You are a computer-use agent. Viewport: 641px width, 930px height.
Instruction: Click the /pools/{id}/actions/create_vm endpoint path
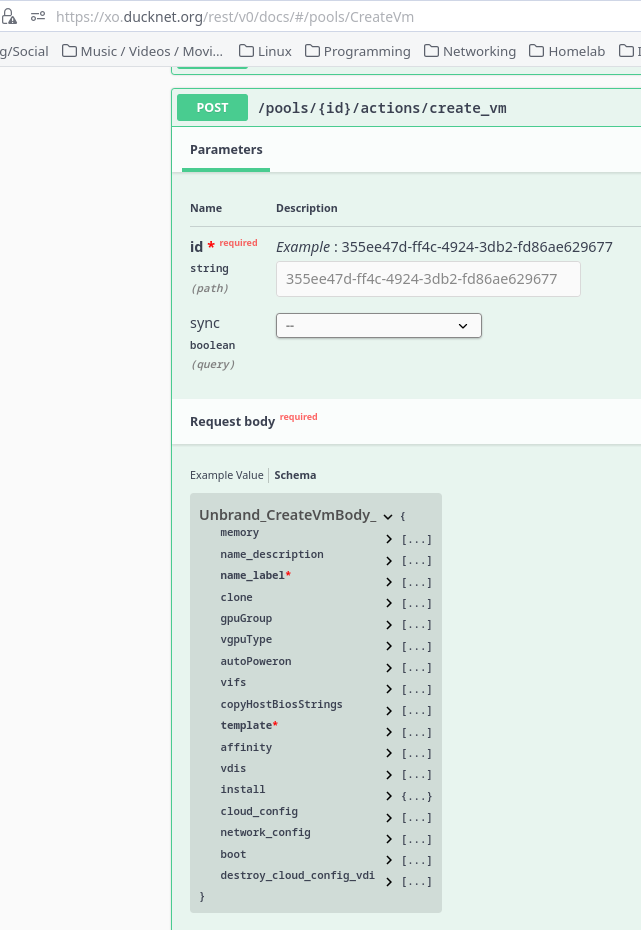pos(382,108)
